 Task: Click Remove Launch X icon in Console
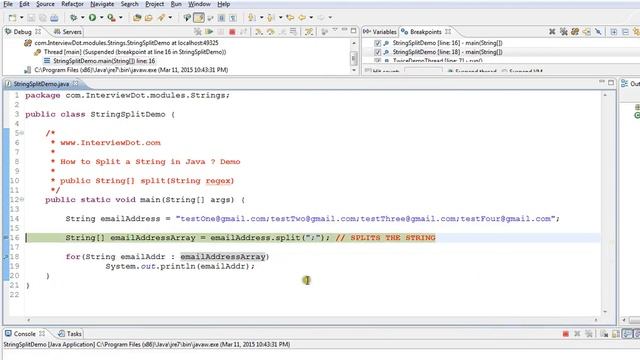coord(577,334)
